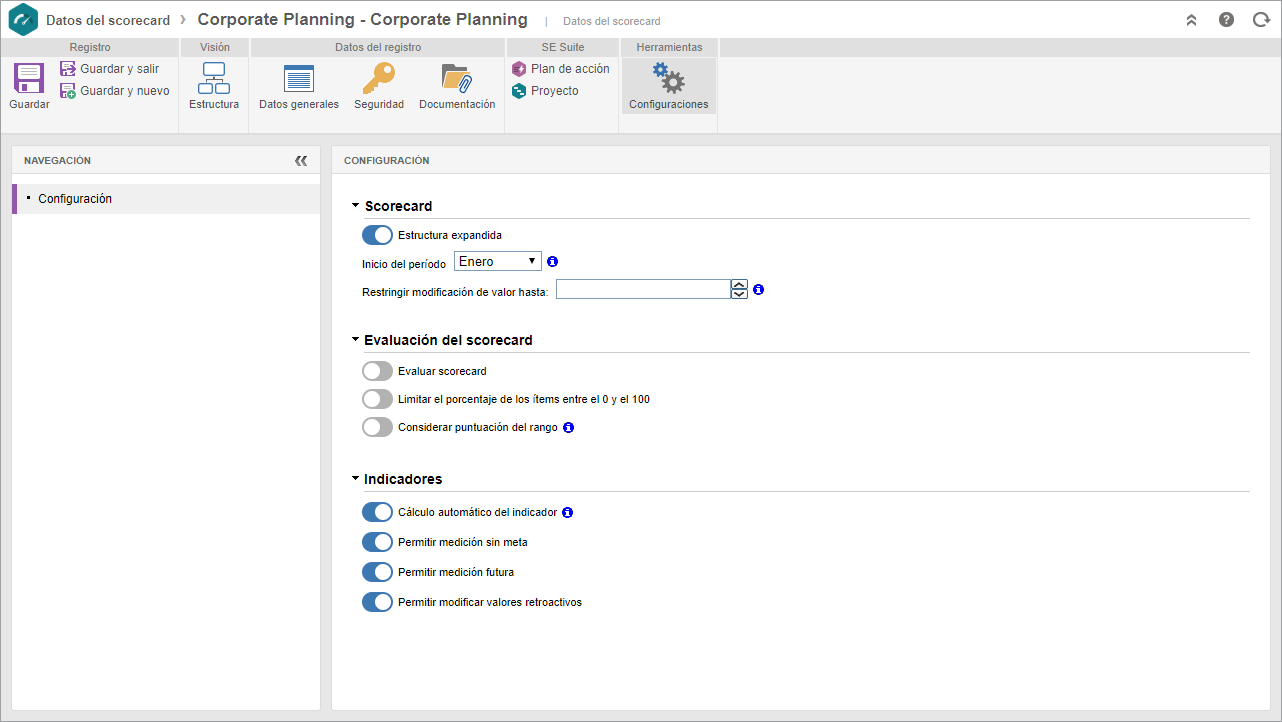1282x722 pixels.
Task: Collapse the Scorecard section
Action: click(355, 206)
